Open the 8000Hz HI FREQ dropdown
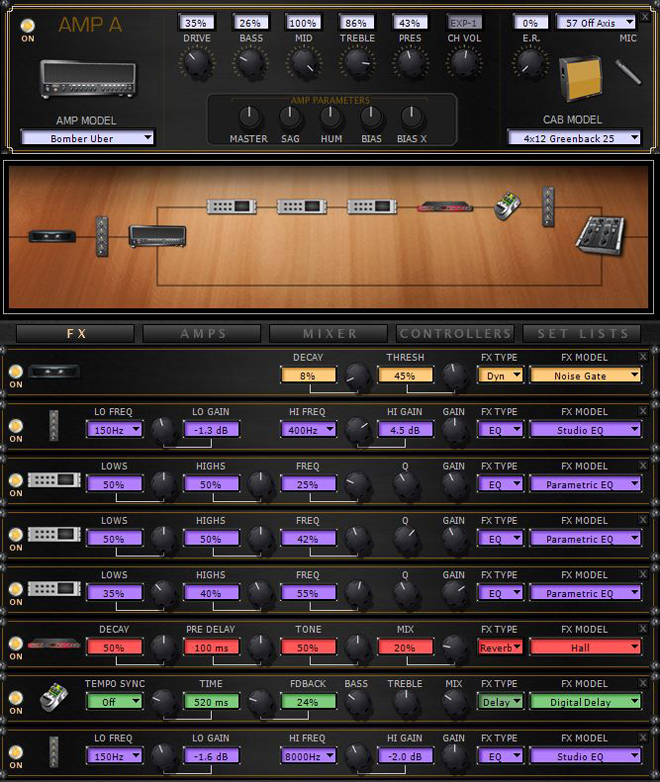This screenshot has width=660, height=782. tap(308, 756)
